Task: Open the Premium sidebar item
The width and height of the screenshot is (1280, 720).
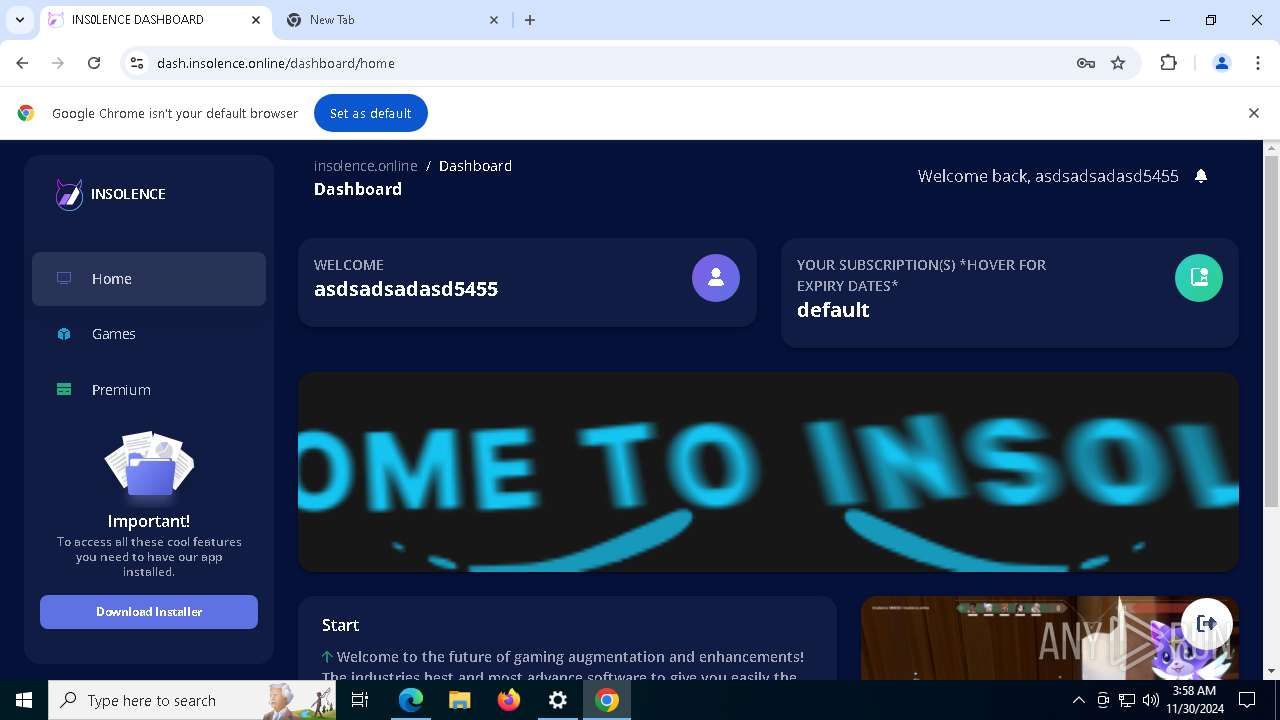Action: pos(149,390)
